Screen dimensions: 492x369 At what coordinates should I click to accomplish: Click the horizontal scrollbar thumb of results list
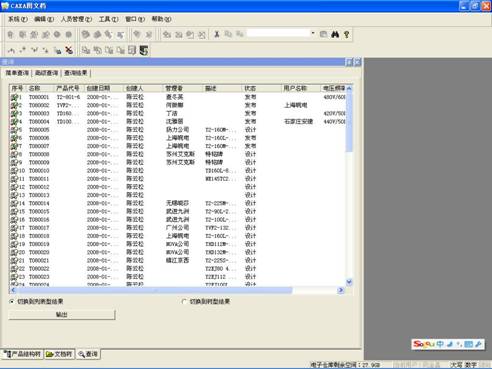click(154, 290)
